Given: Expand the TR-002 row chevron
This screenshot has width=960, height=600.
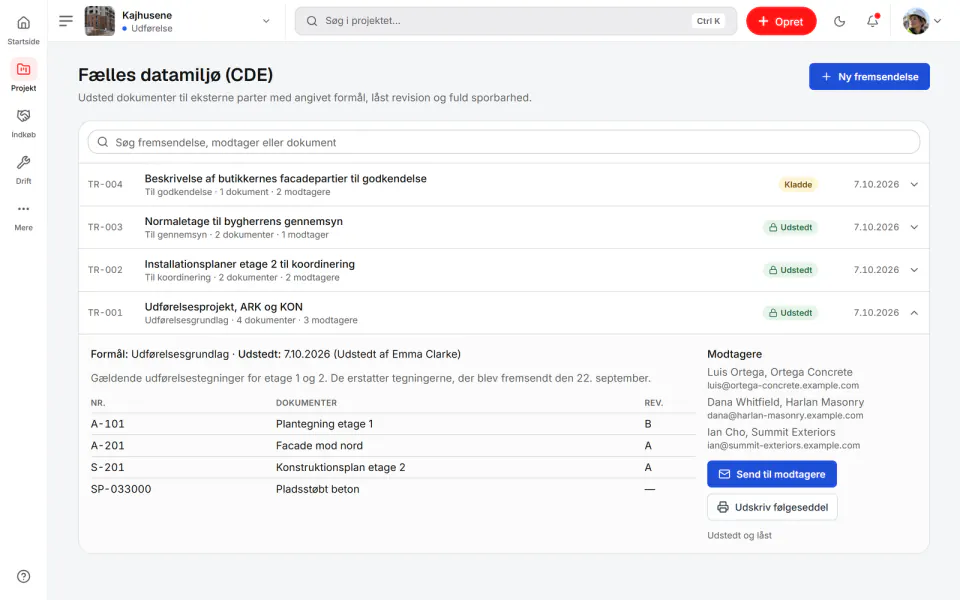Looking at the screenshot, I should pyautogui.click(x=914, y=270).
